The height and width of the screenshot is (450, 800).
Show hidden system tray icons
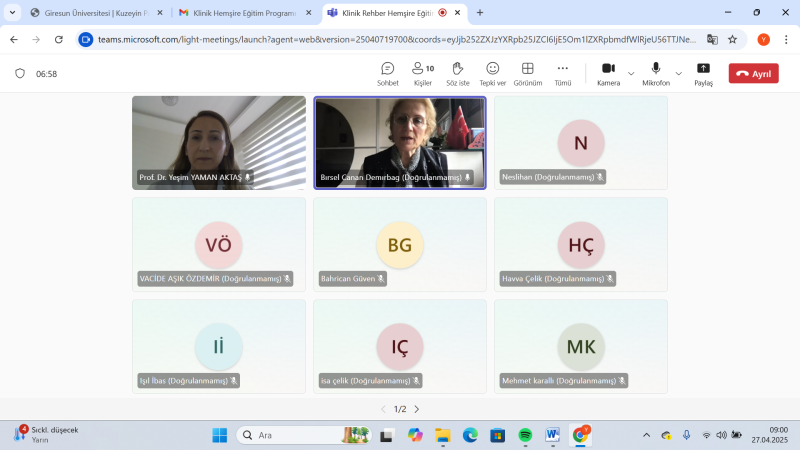(x=646, y=435)
